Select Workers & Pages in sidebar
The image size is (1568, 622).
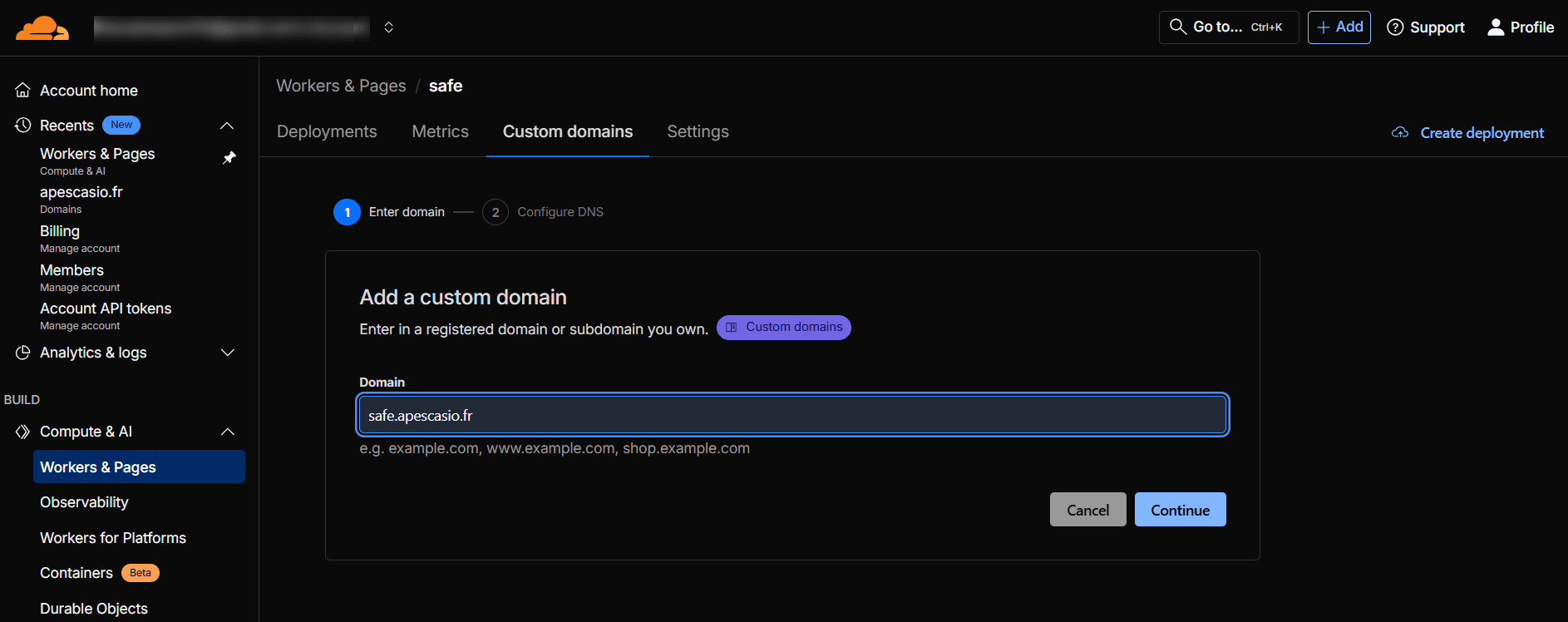point(139,466)
